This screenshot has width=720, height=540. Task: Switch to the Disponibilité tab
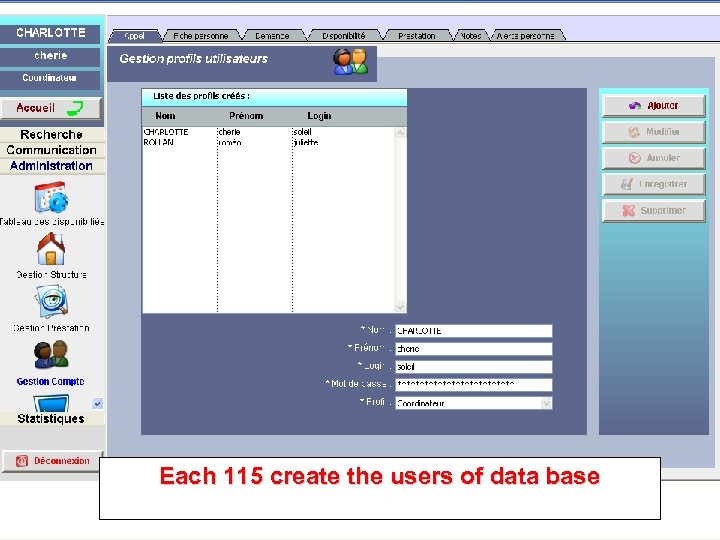[344, 36]
